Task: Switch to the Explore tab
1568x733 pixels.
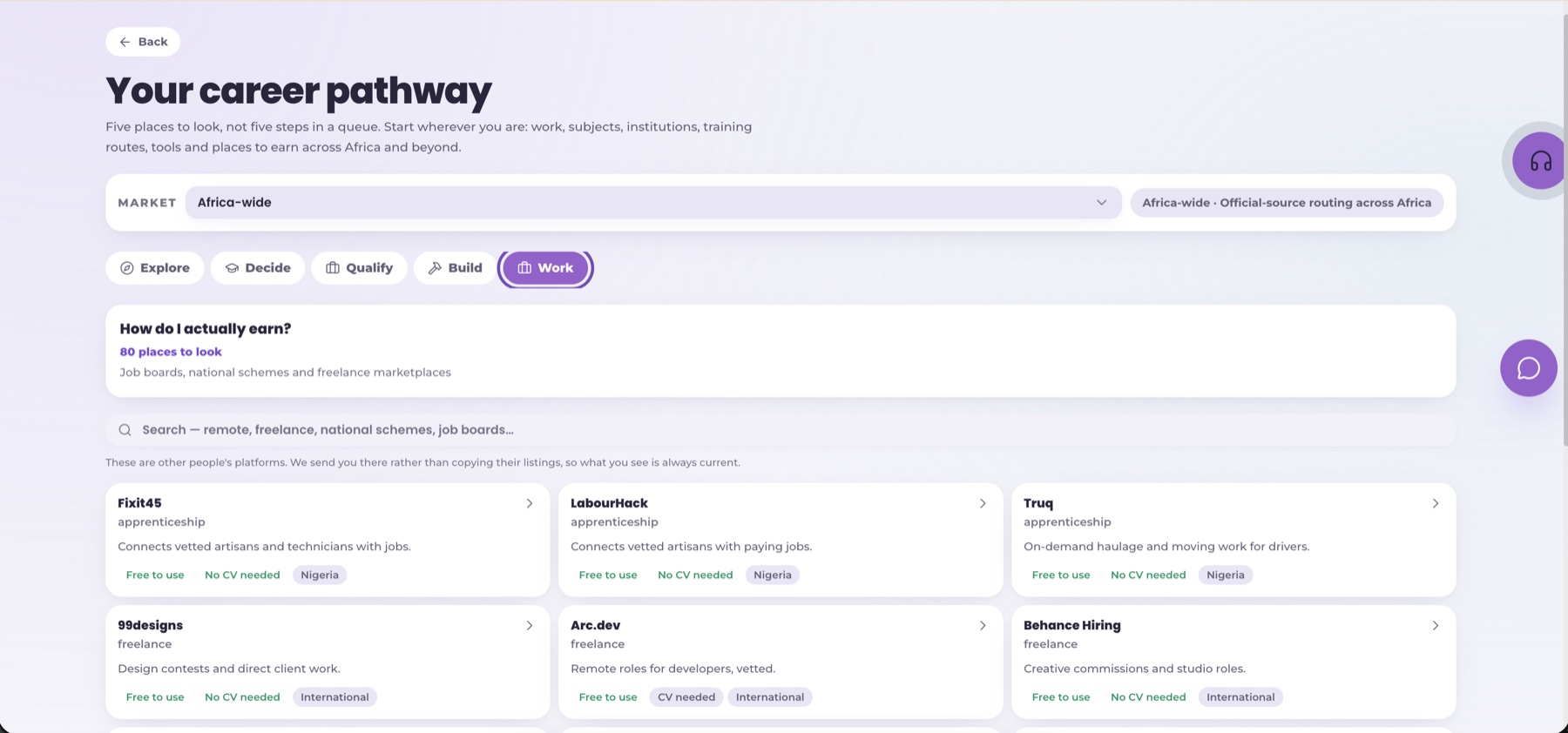Action: 155,268
